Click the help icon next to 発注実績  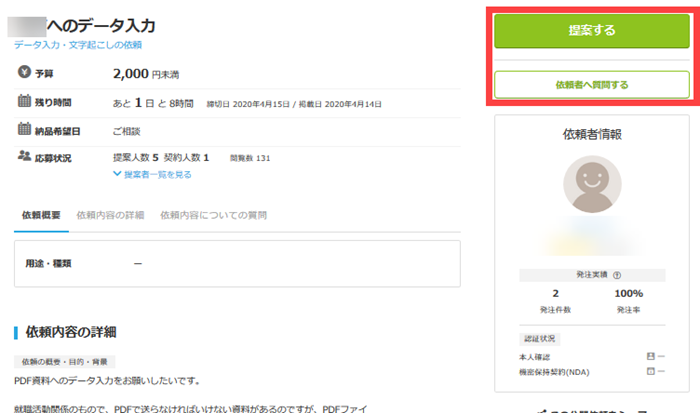pos(617,275)
